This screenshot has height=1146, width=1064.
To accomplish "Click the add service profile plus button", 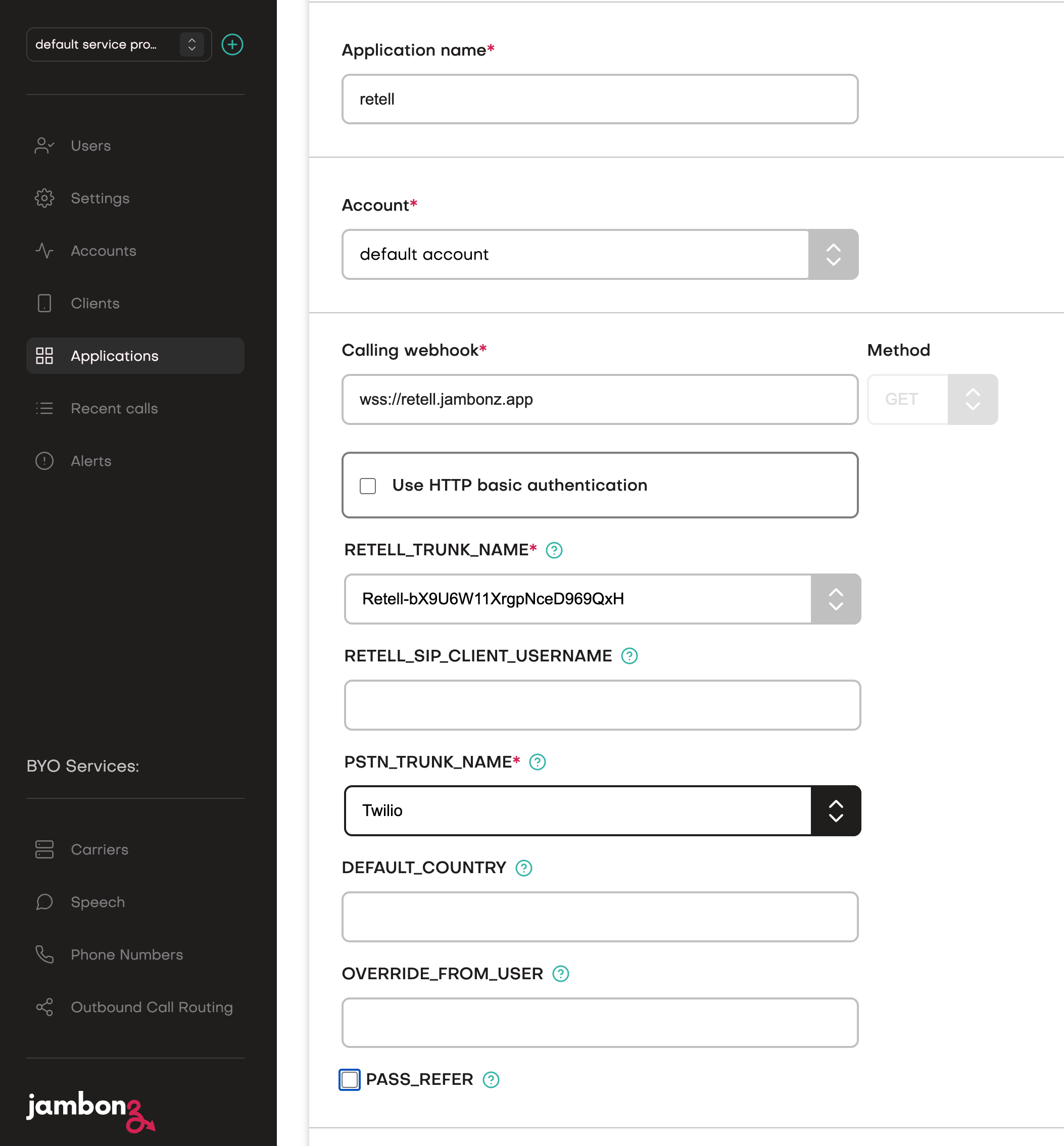I will [232, 44].
